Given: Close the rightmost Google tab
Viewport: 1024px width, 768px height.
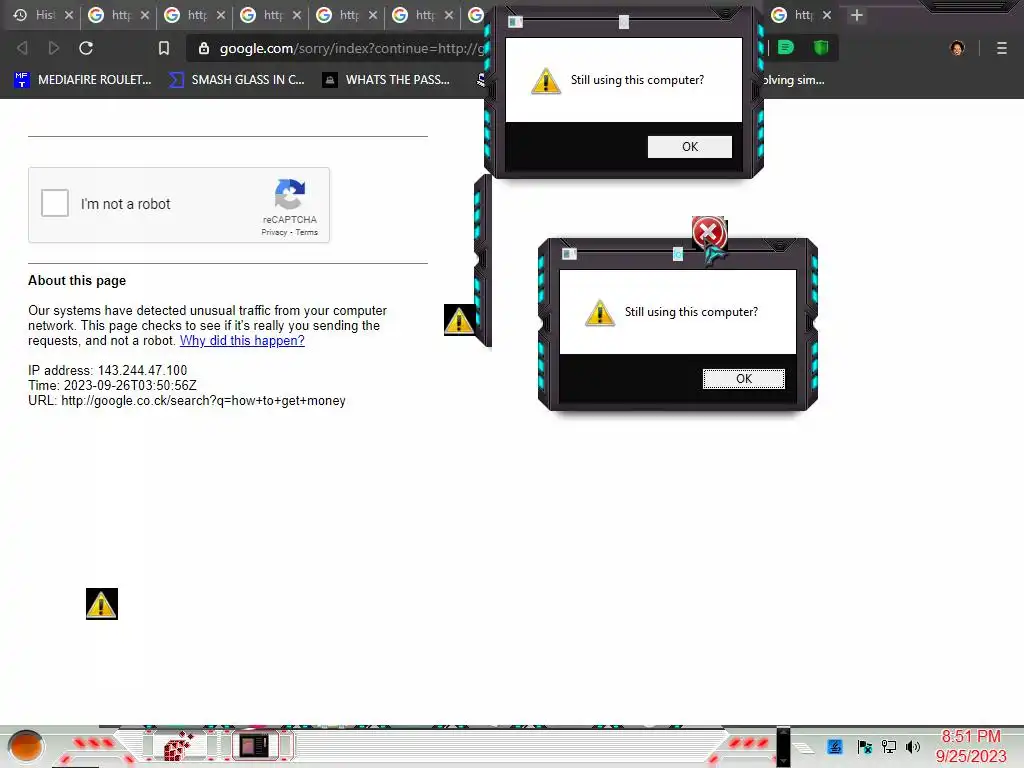Looking at the screenshot, I should [x=827, y=15].
